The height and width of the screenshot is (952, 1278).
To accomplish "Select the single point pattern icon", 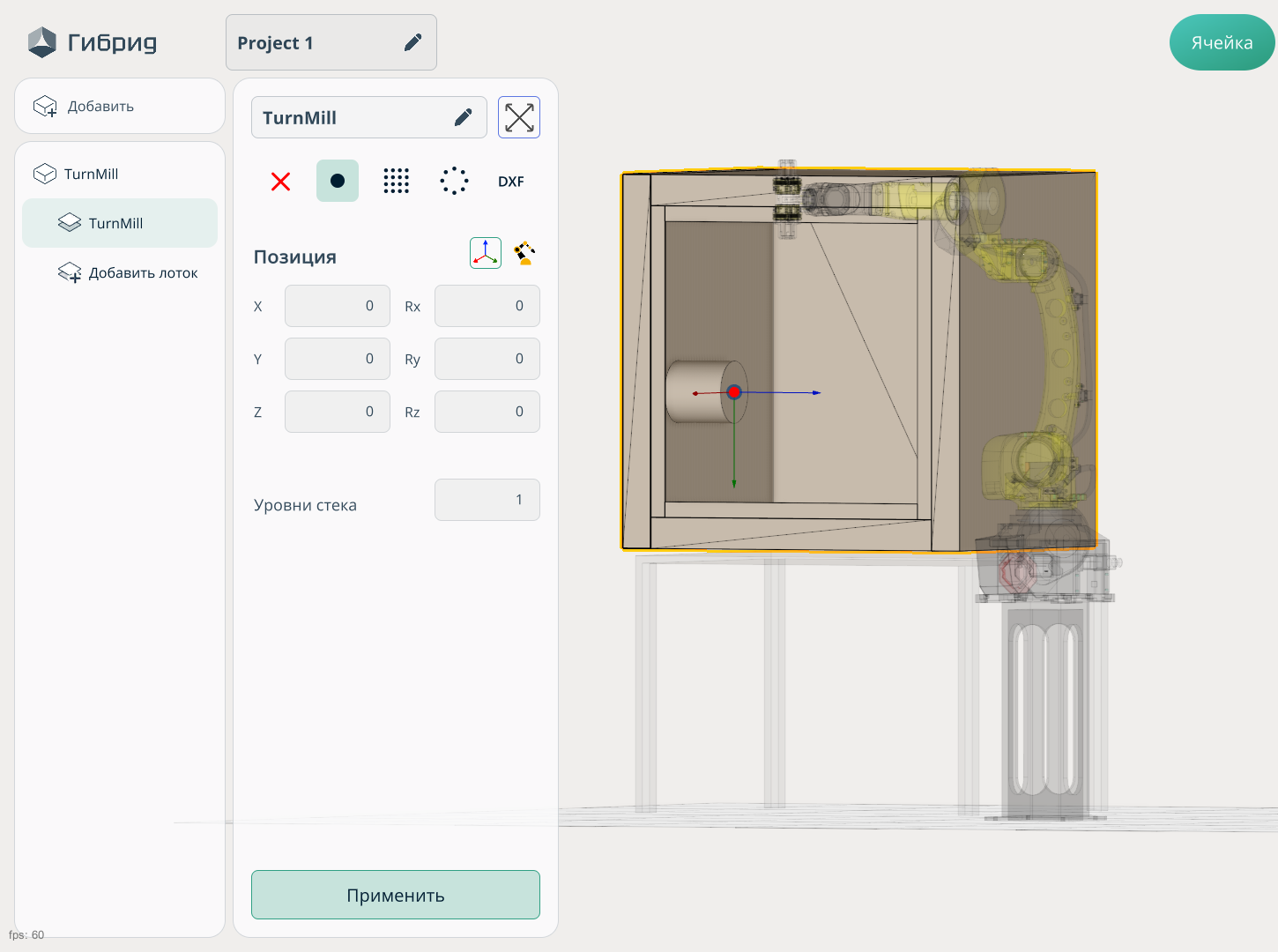I will click(338, 182).
